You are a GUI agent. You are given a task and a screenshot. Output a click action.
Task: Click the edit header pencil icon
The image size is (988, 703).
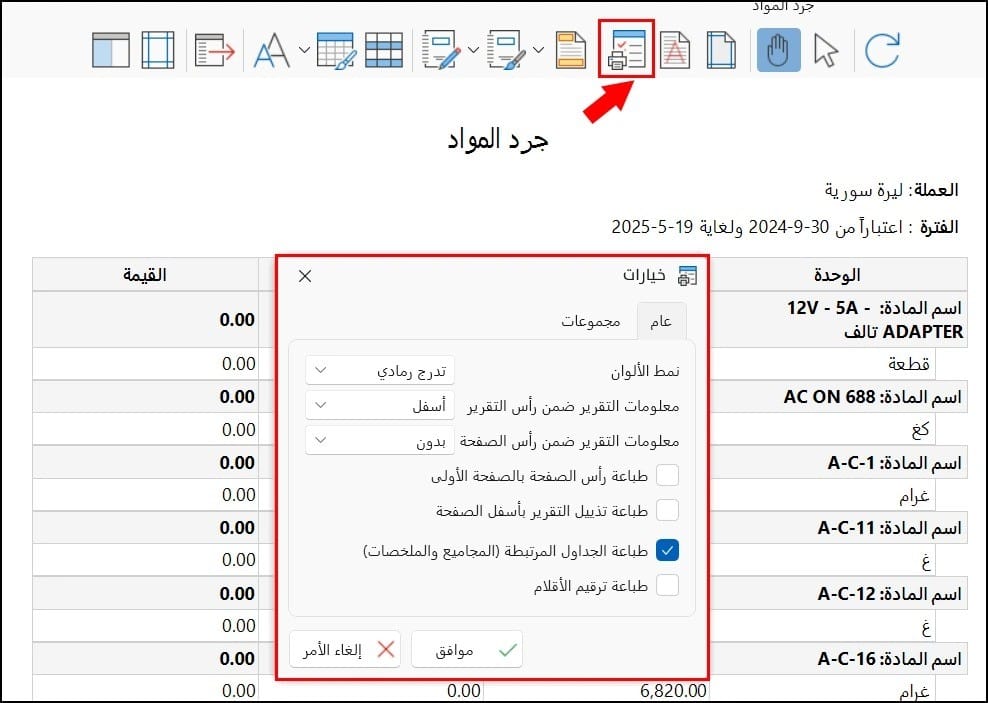441,50
